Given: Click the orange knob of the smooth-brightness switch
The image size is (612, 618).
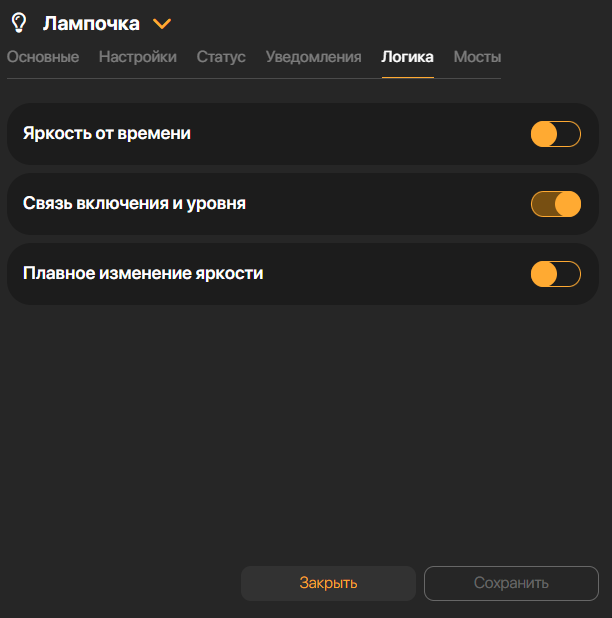Looking at the screenshot, I should (x=544, y=274).
